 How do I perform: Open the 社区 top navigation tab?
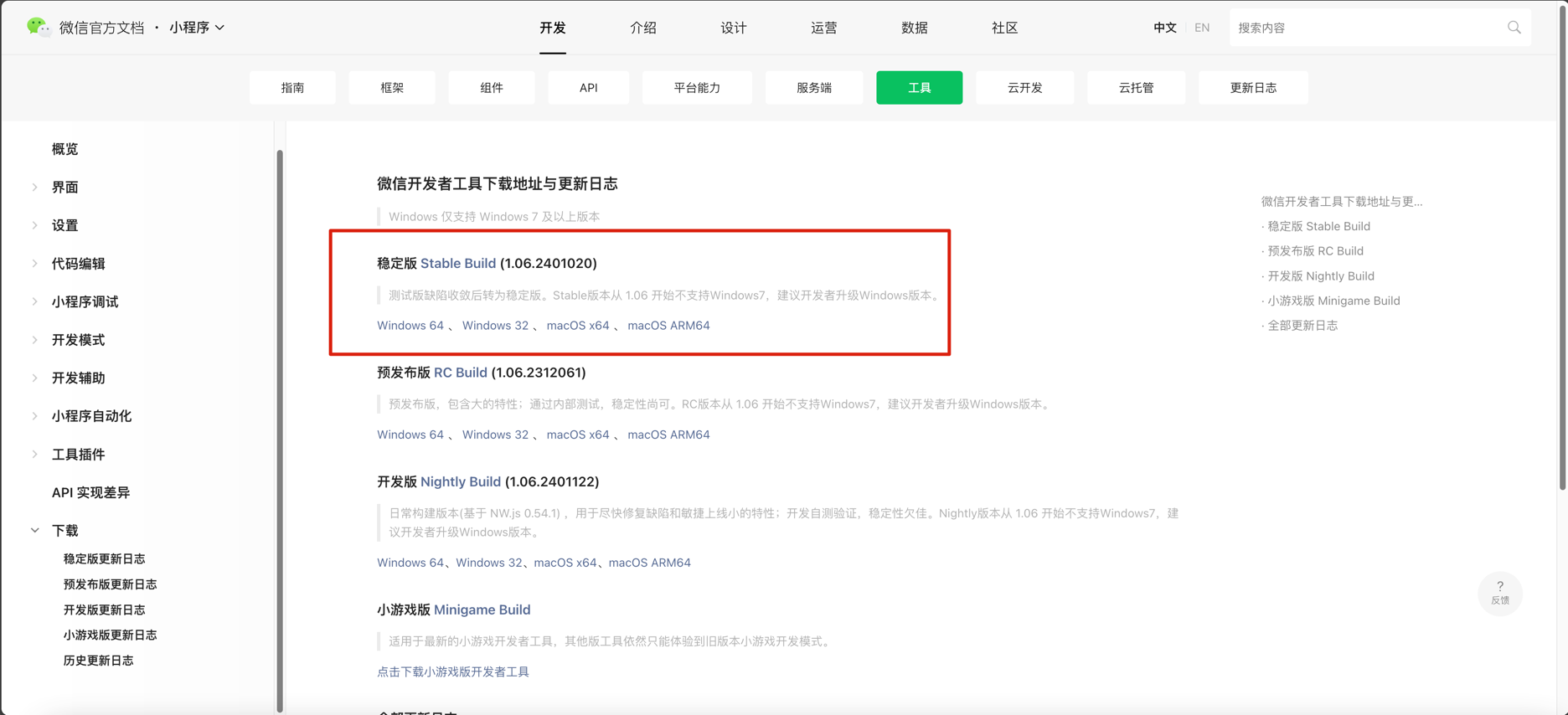coord(1005,28)
